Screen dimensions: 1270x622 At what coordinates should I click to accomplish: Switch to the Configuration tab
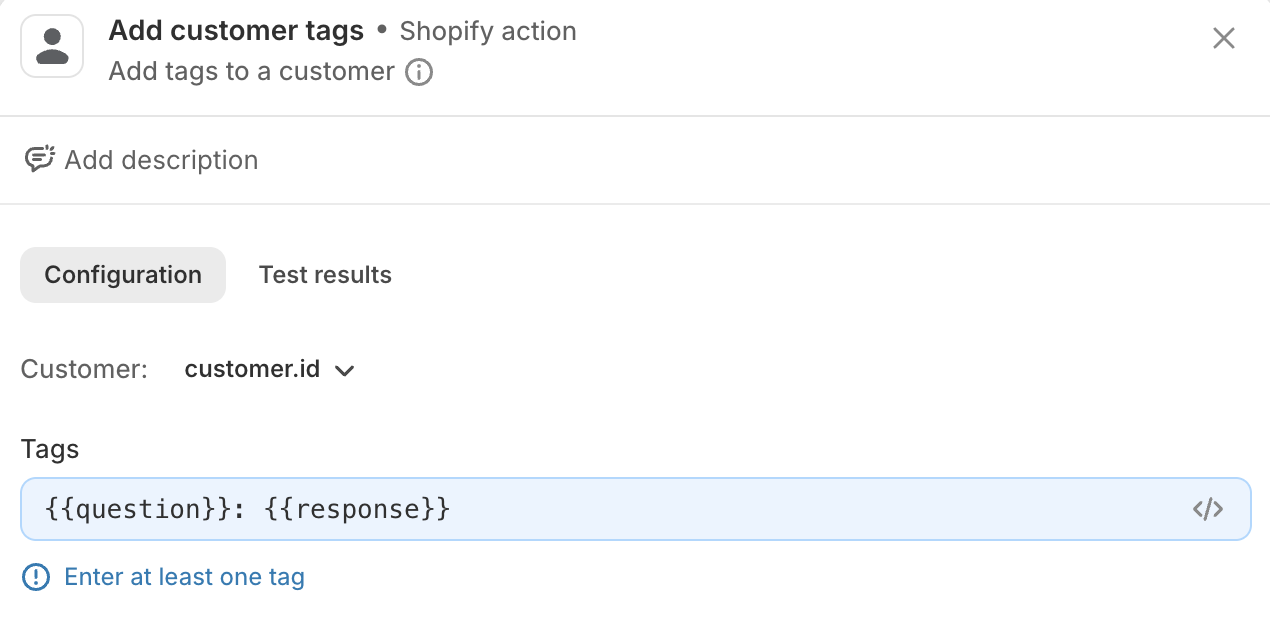coord(123,275)
